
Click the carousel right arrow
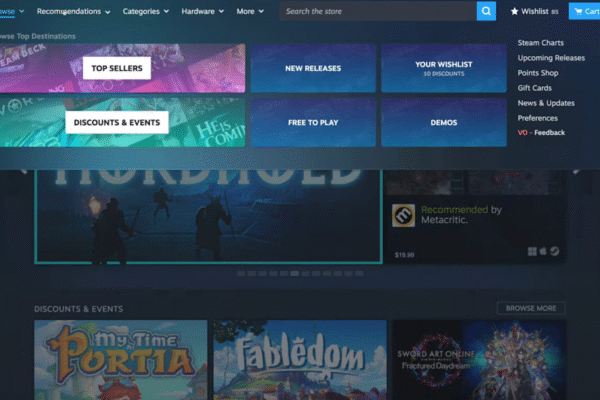point(577,171)
